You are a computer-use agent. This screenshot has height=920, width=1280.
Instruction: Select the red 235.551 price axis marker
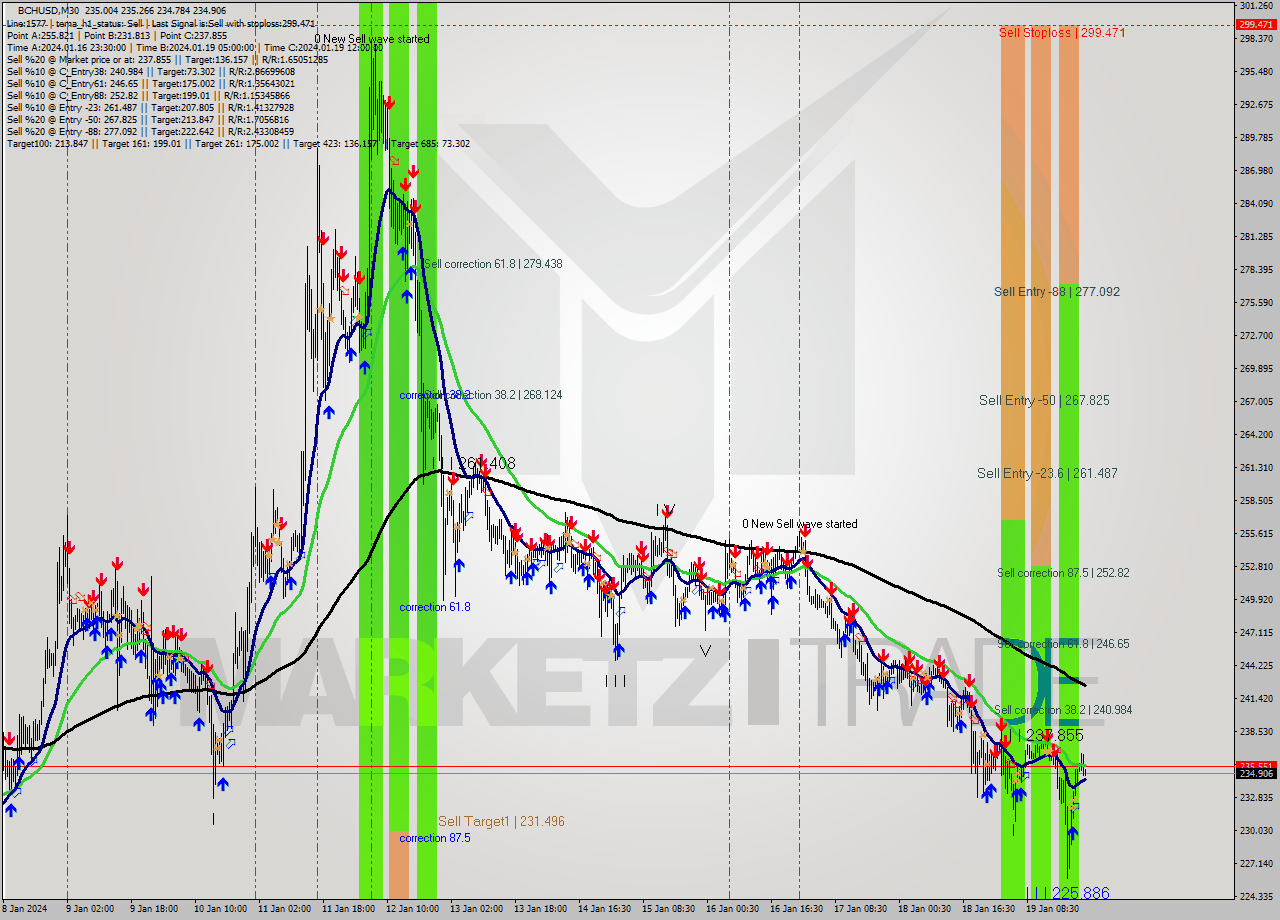click(x=1258, y=765)
